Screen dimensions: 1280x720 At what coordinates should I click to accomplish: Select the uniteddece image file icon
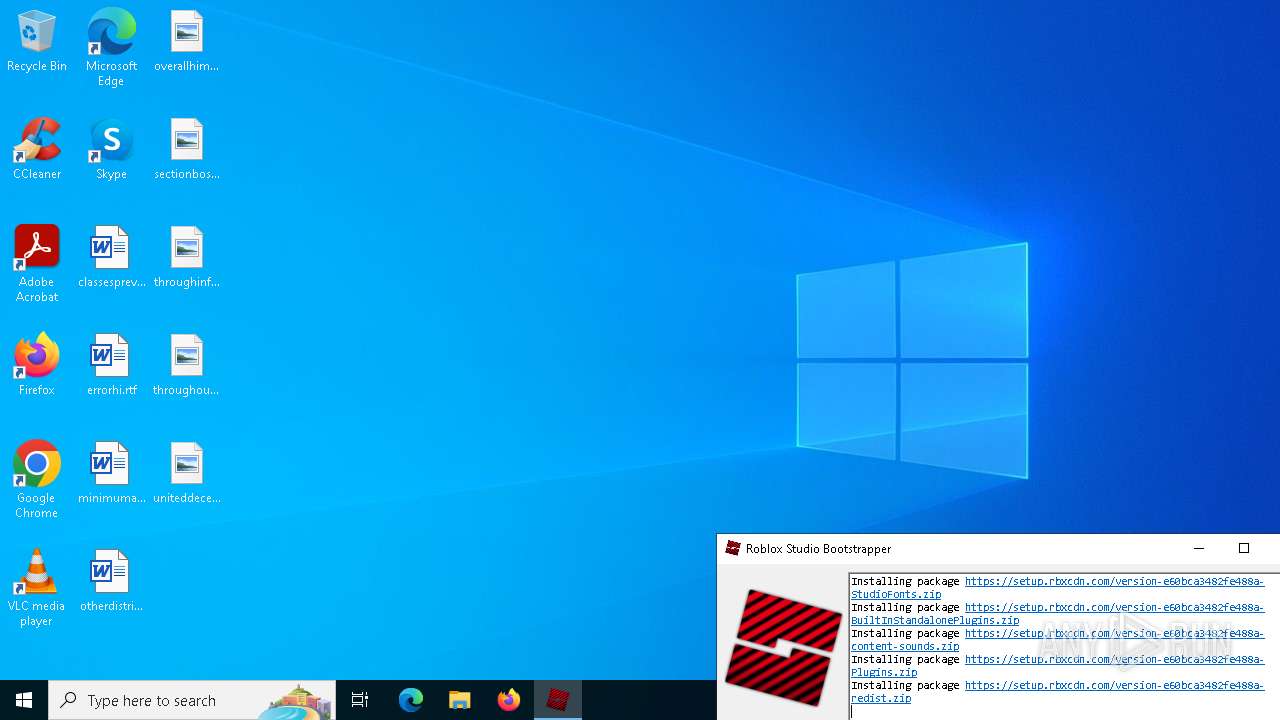pyautogui.click(x=186, y=474)
